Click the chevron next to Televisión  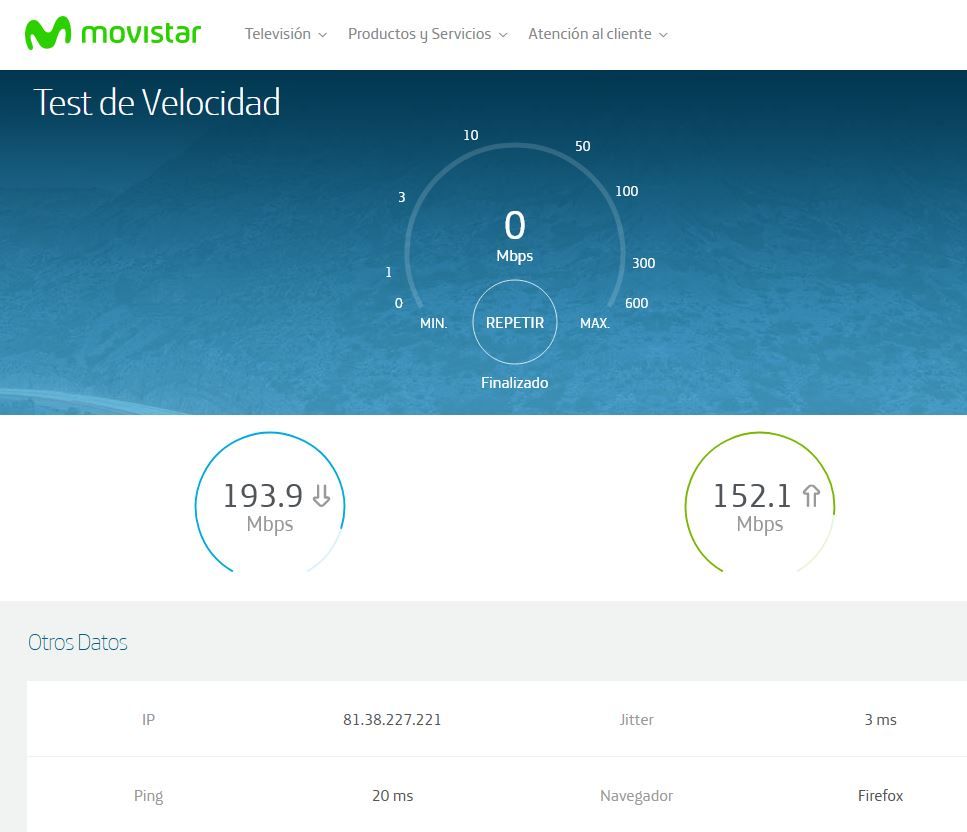pyautogui.click(x=322, y=35)
